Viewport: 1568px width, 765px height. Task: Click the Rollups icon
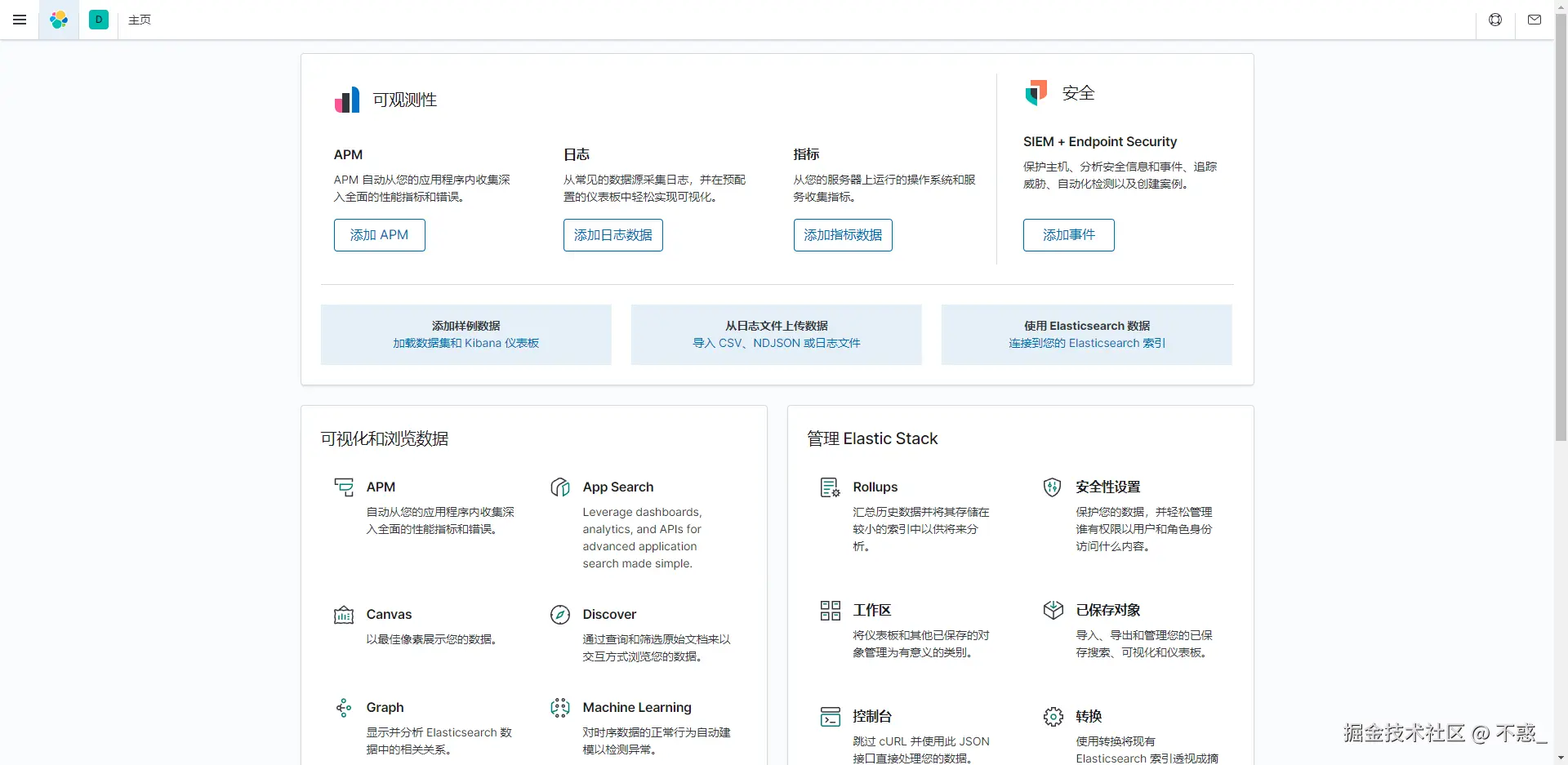pyautogui.click(x=831, y=487)
